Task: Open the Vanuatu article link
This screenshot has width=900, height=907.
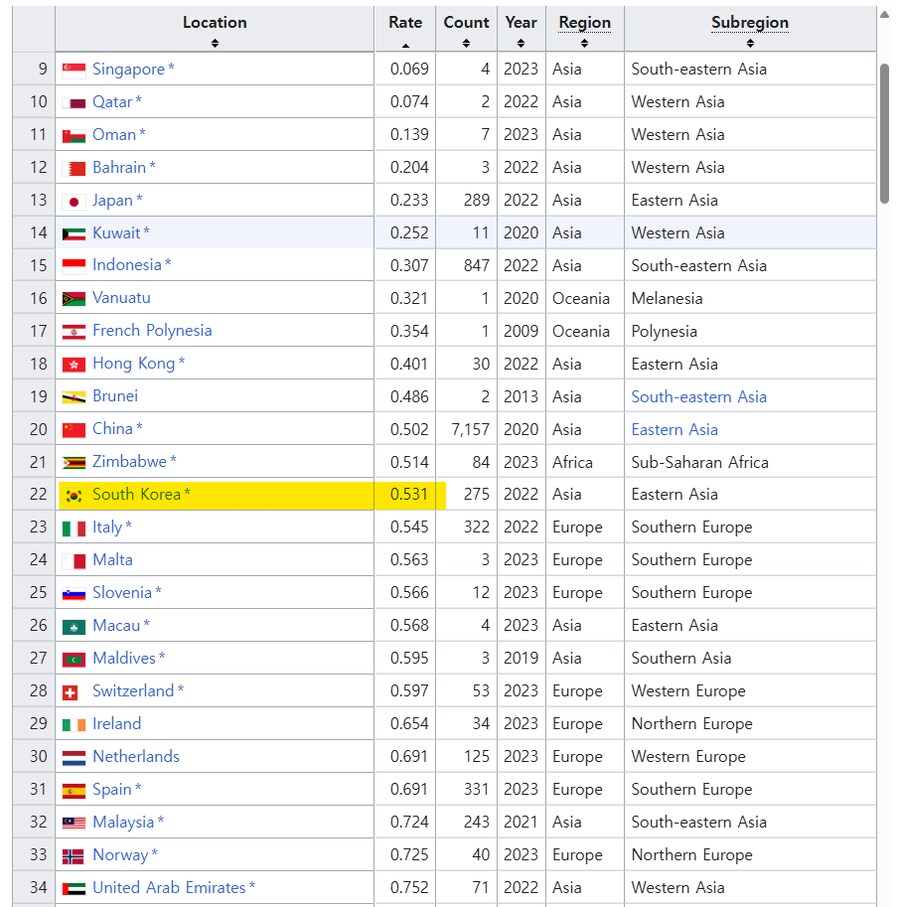Action: click(123, 297)
